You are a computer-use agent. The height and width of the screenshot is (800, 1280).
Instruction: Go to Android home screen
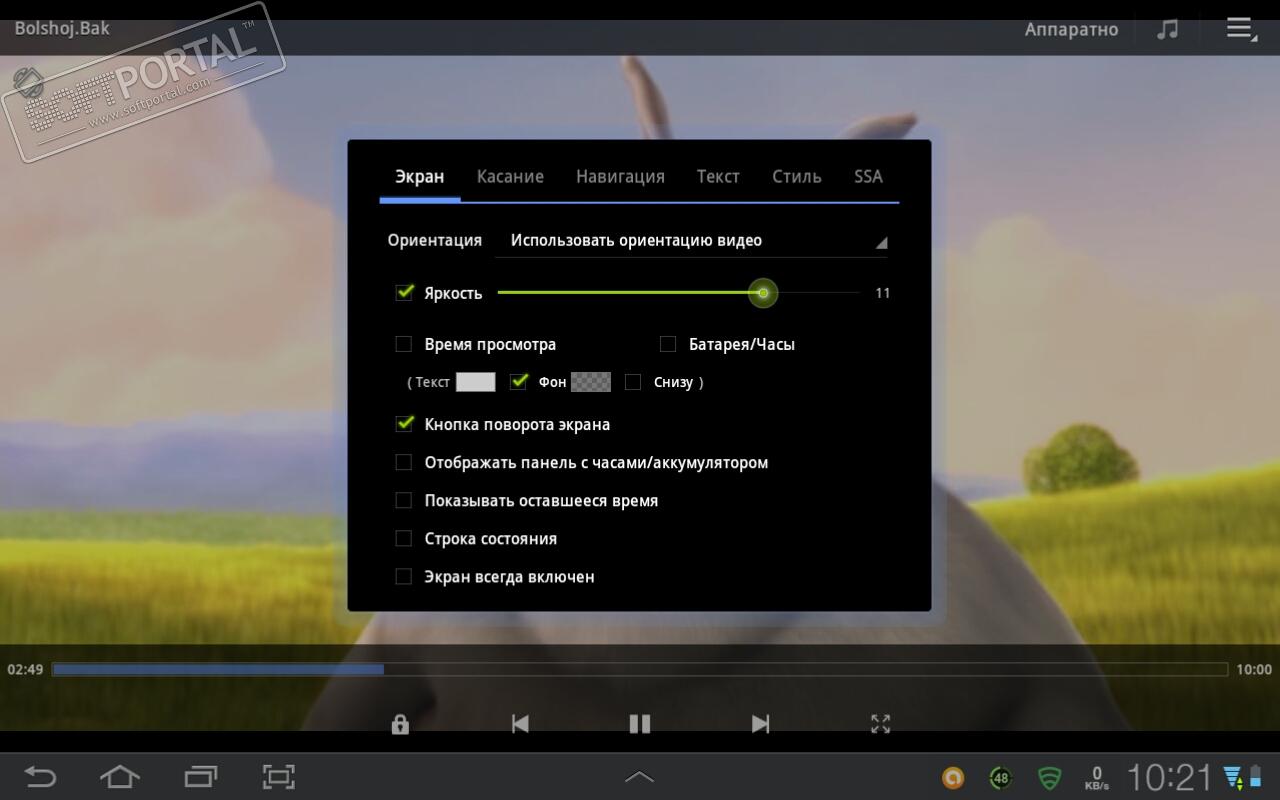119,776
